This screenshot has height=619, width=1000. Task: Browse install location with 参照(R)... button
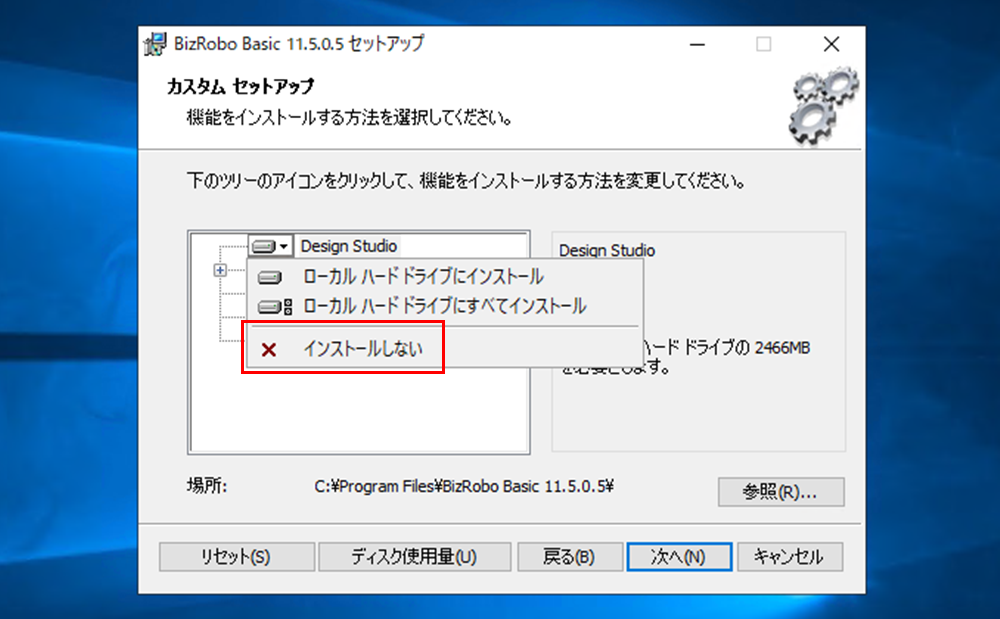point(781,492)
